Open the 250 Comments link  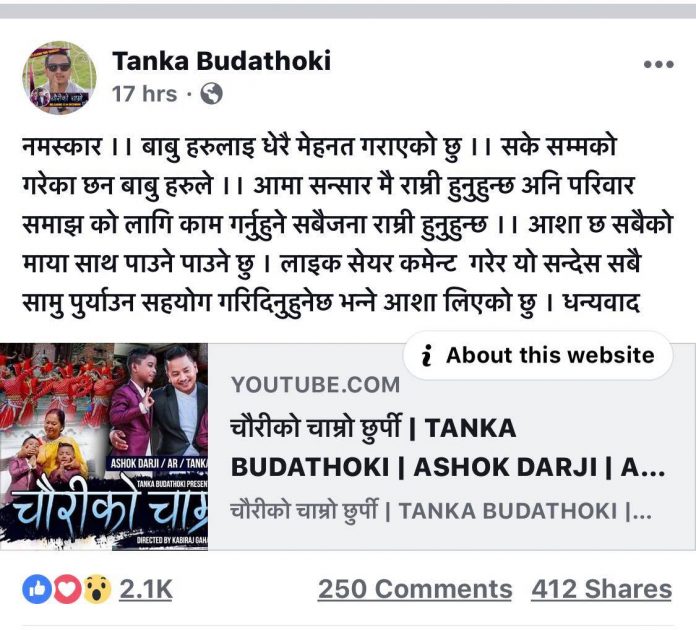click(415, 590)
